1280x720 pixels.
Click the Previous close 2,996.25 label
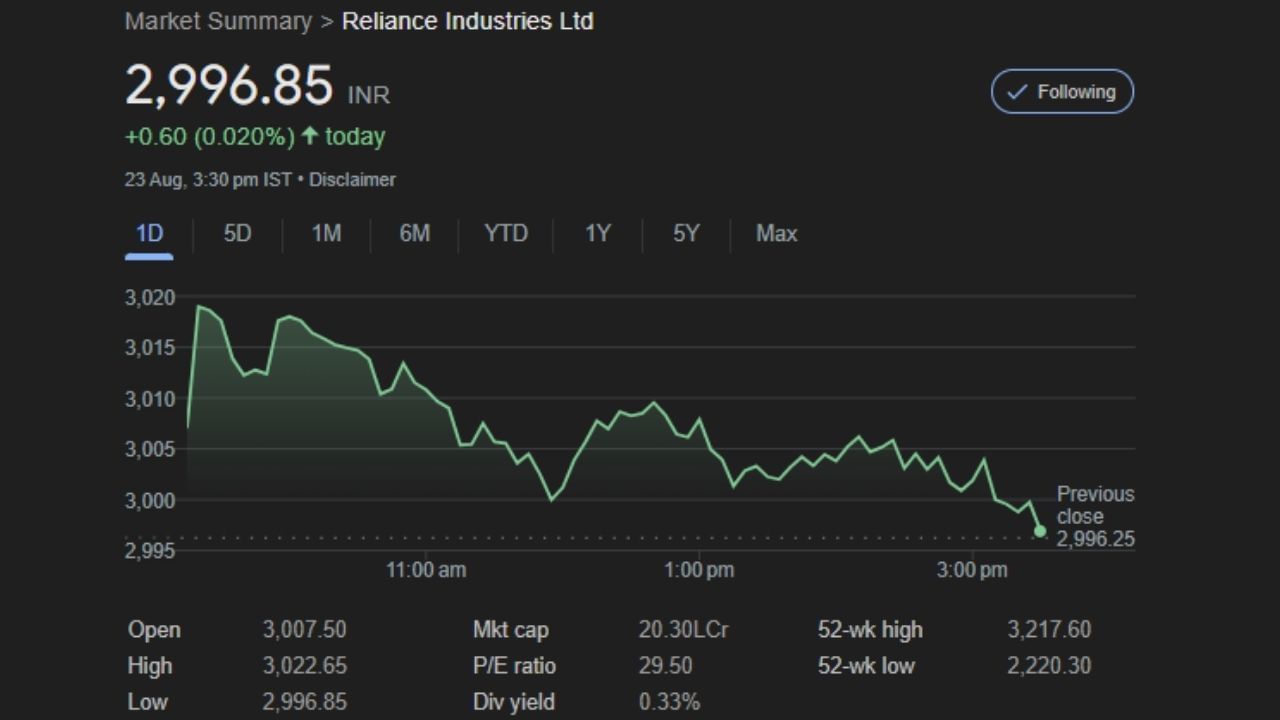(1096, 517)
